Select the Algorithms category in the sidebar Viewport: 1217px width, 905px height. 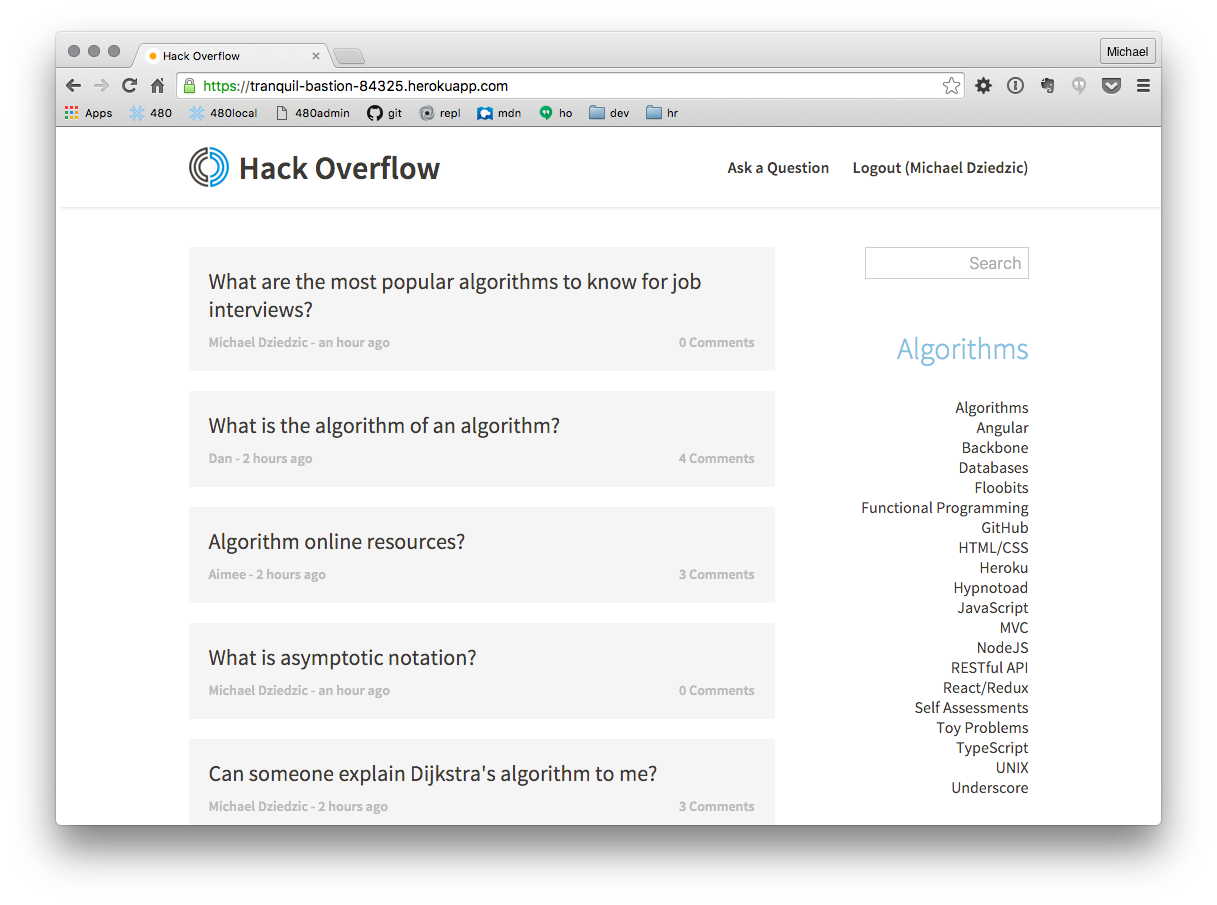click(x=991, y=407)
